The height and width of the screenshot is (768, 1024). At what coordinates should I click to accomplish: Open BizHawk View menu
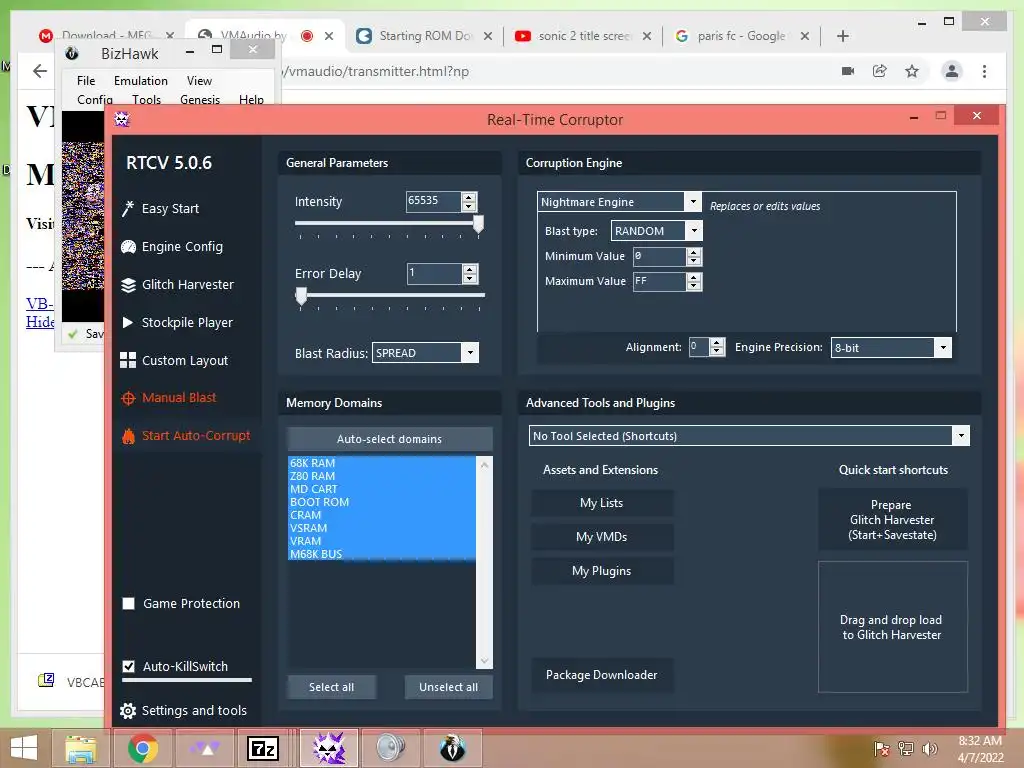199,80
